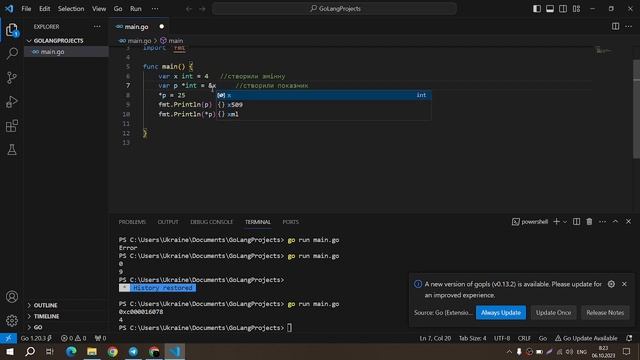Switch to the PORTS panel tab
This screenshot has width=640, height=360.
[x=291, y=222]
